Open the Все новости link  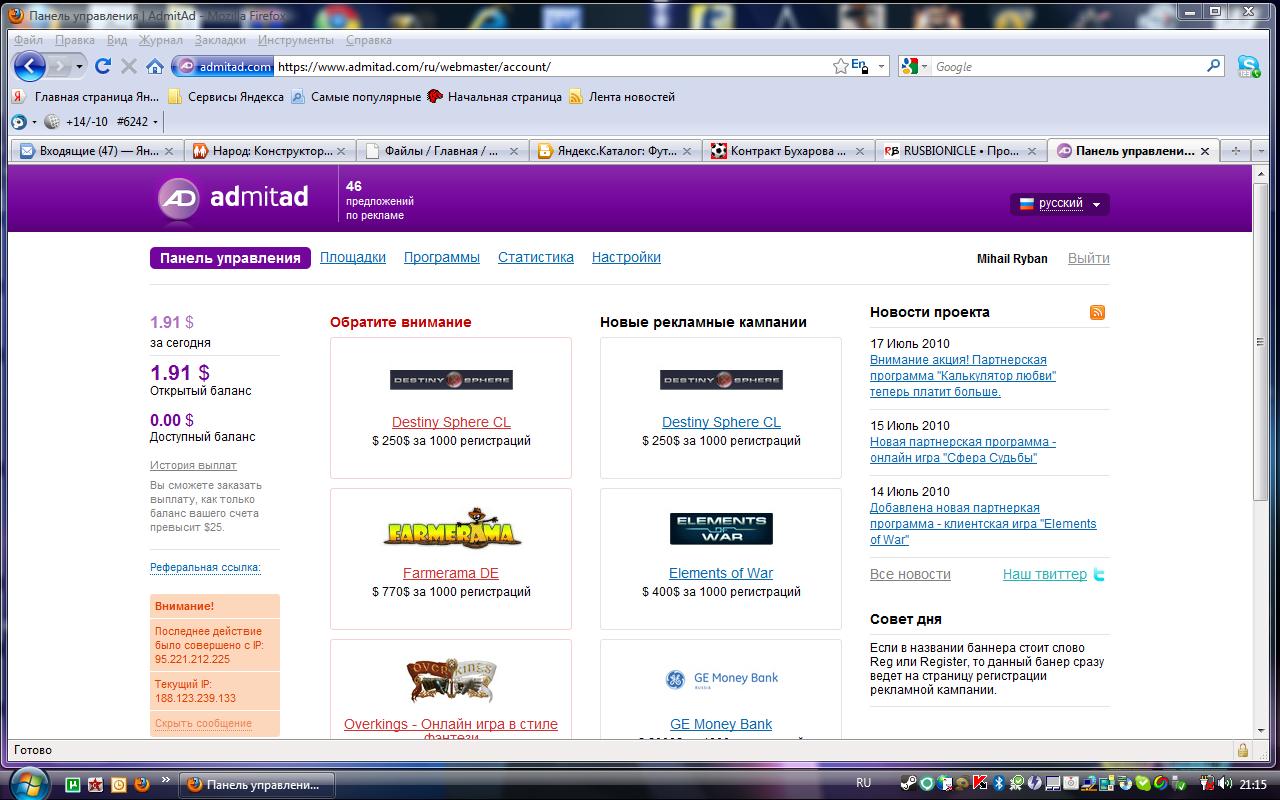pyautogui.click(x=910, y=574)
